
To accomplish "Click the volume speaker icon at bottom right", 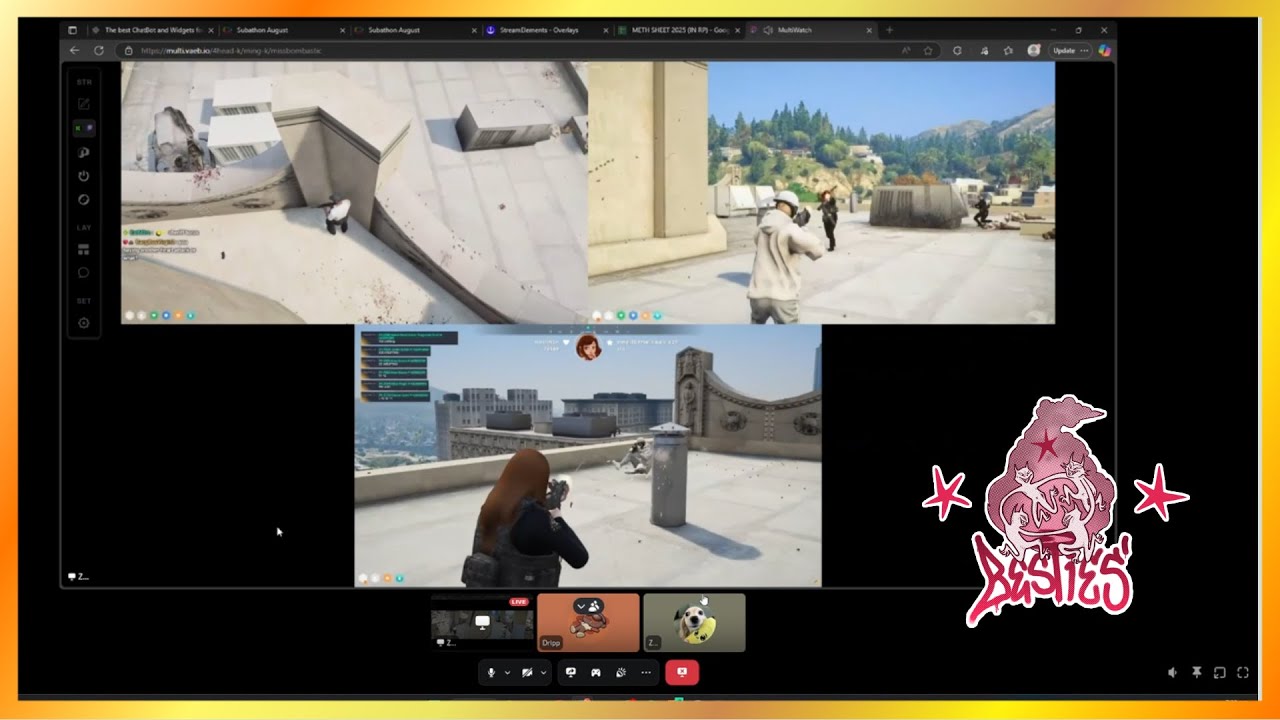I will pyautogui.click(x=1172, y=673).
